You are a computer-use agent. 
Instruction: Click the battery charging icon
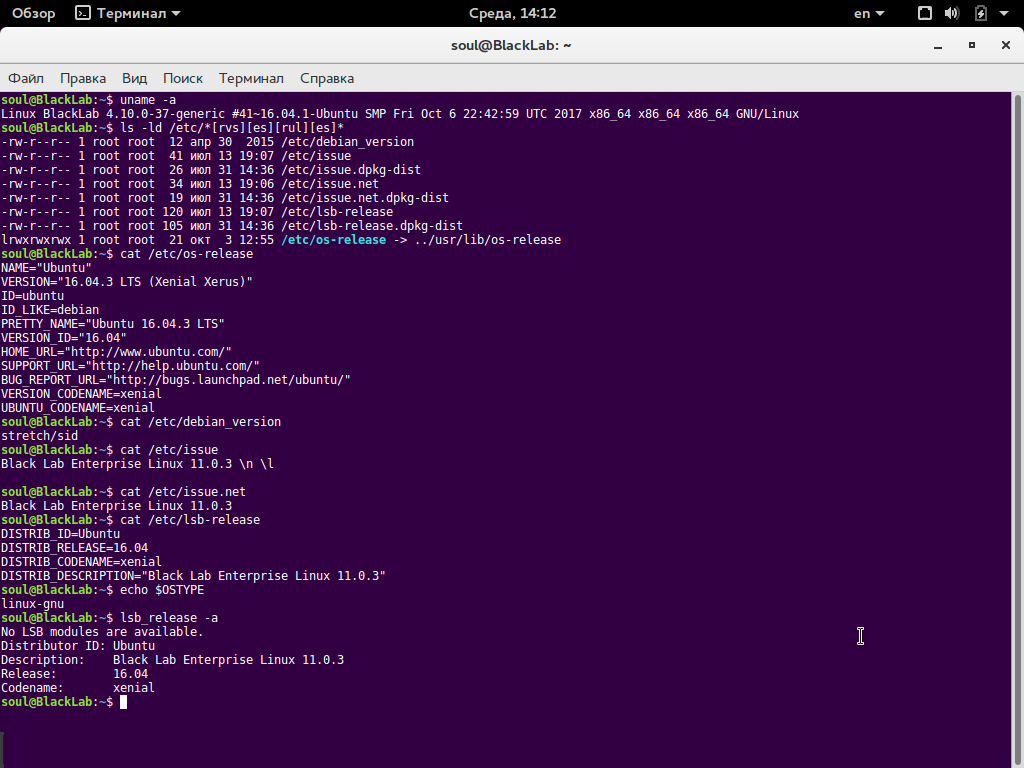pyautogui.click(x=980, y=13)
